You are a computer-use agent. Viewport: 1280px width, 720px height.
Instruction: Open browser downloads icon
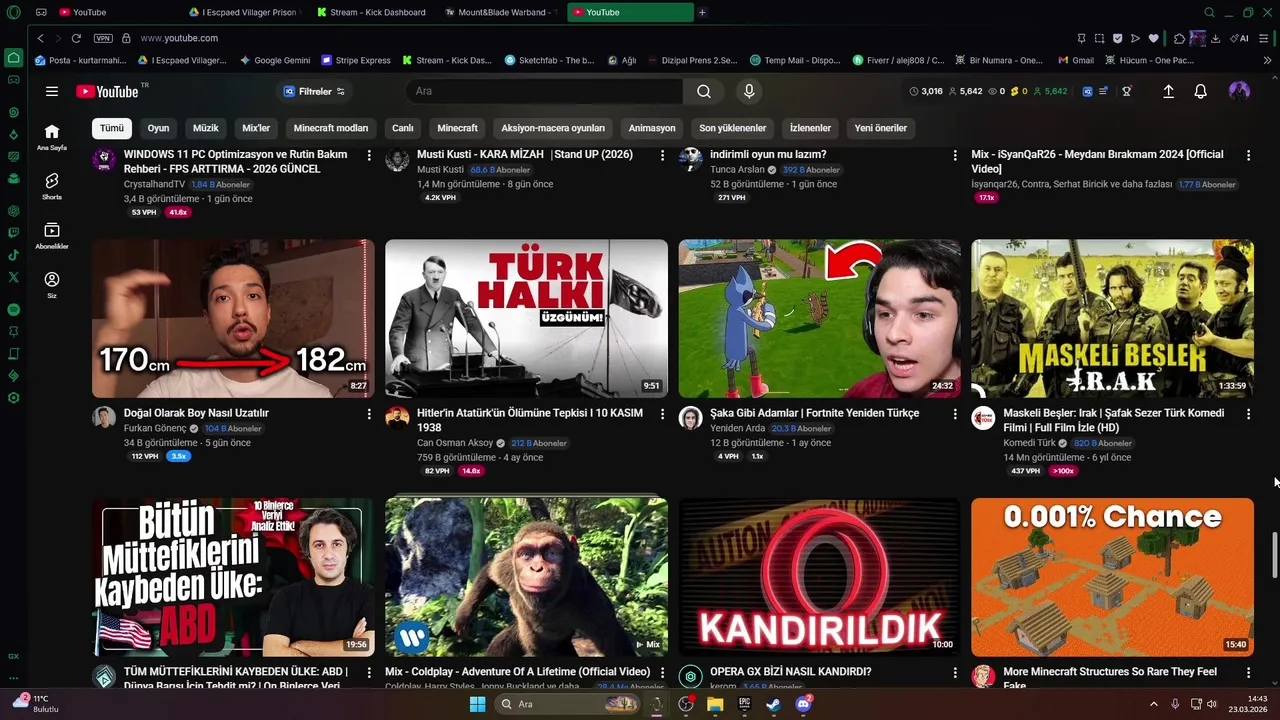tap(1215, 38)
